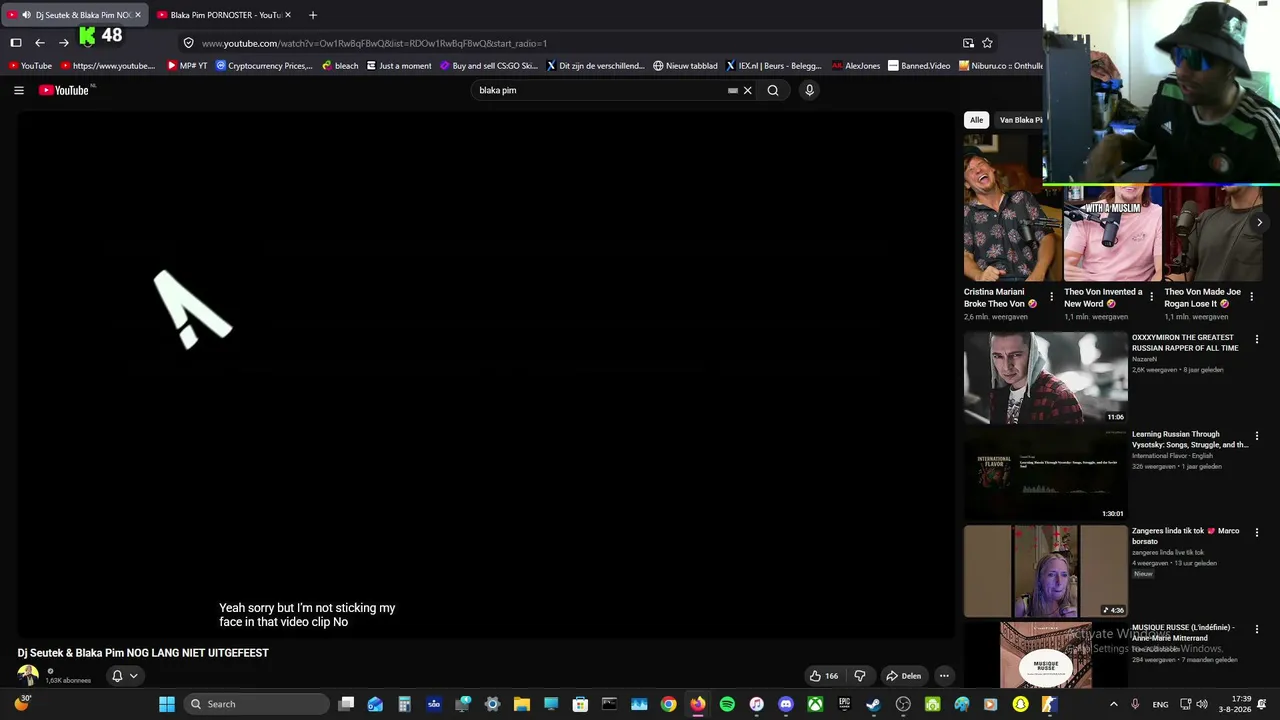Open options for Learning Russian Through Vysotsky
1280x720 pixels.
coord(1257,436)
